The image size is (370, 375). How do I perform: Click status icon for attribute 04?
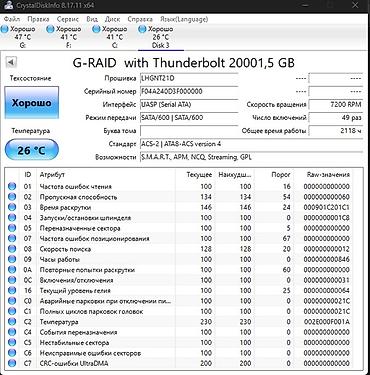tap(12, 218)
